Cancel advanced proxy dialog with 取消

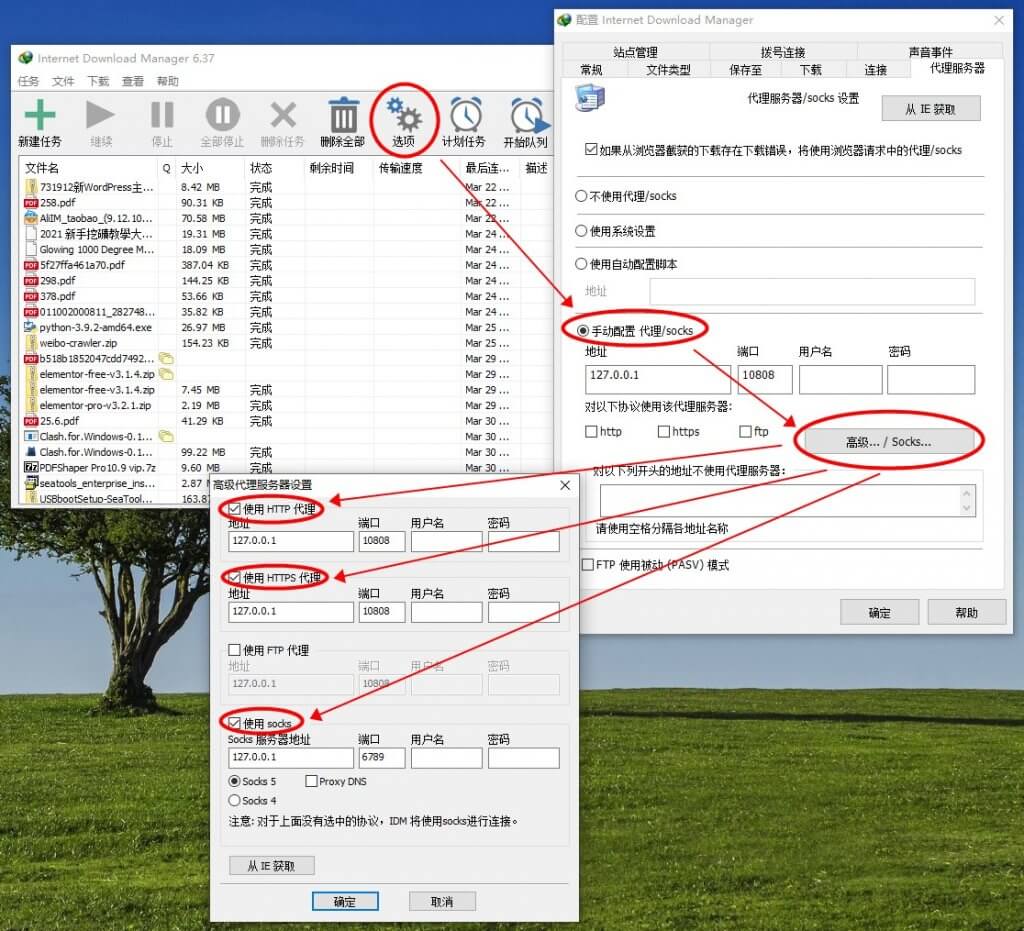click(442, 902)
